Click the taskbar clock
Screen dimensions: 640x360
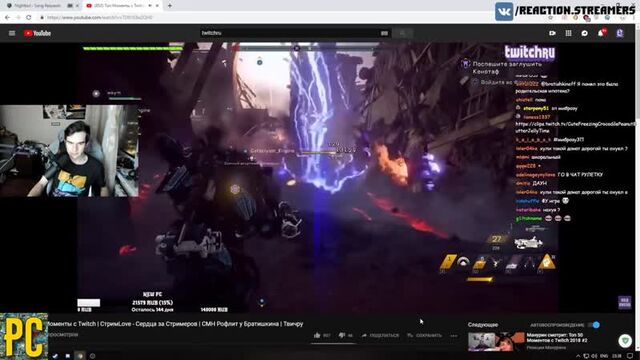point(617,356)
